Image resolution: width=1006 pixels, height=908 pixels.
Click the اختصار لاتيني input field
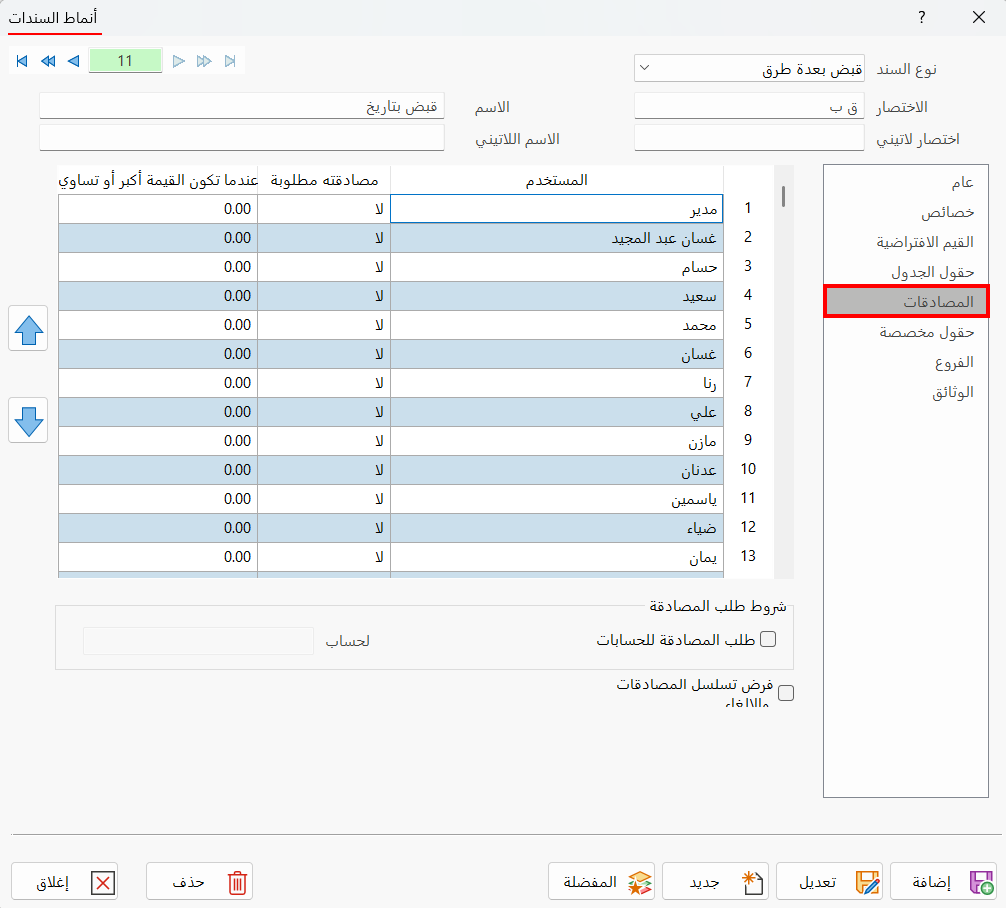(x=749, y=138)
